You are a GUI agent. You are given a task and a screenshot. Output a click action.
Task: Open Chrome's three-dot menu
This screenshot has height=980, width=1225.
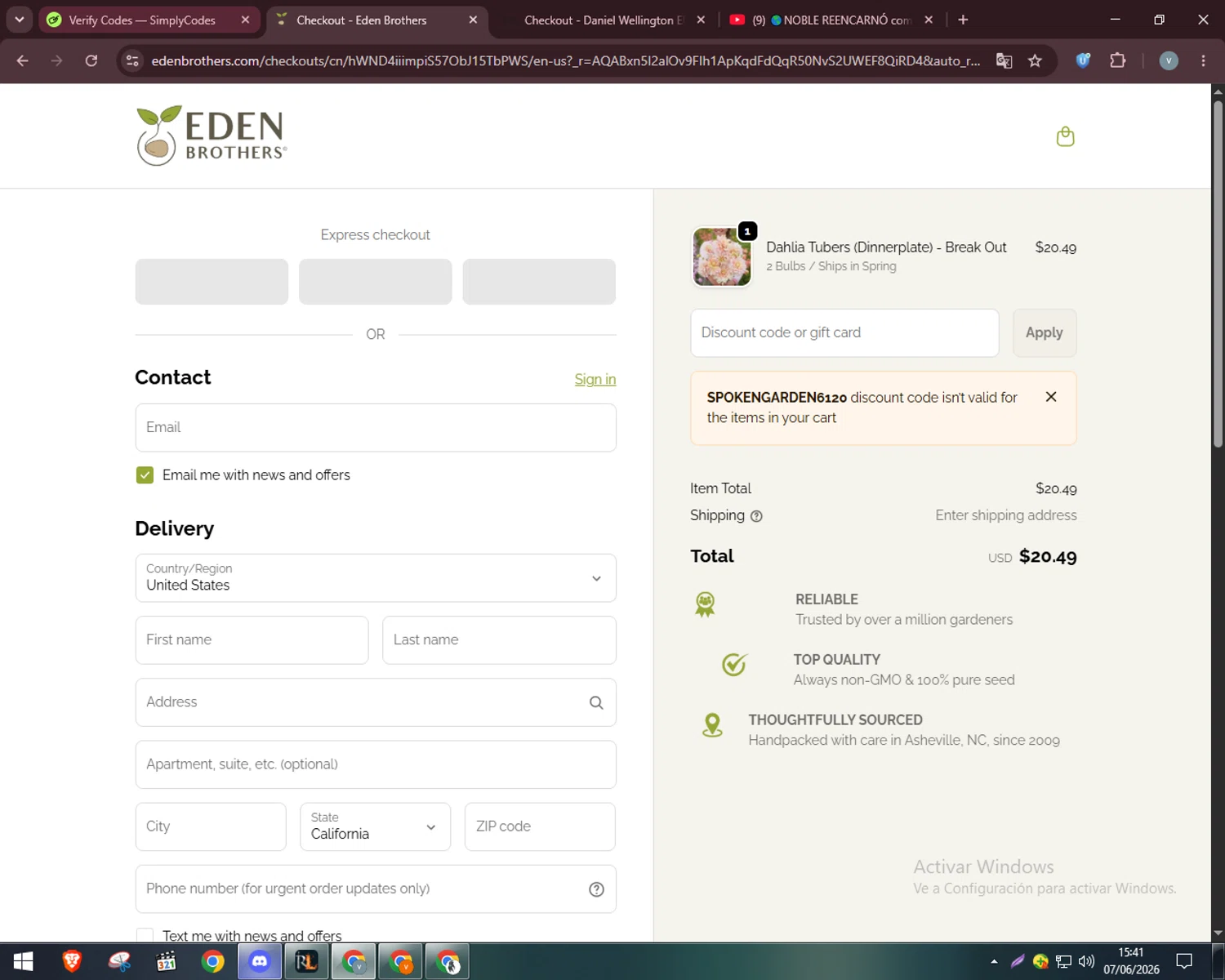point(1203,60)
